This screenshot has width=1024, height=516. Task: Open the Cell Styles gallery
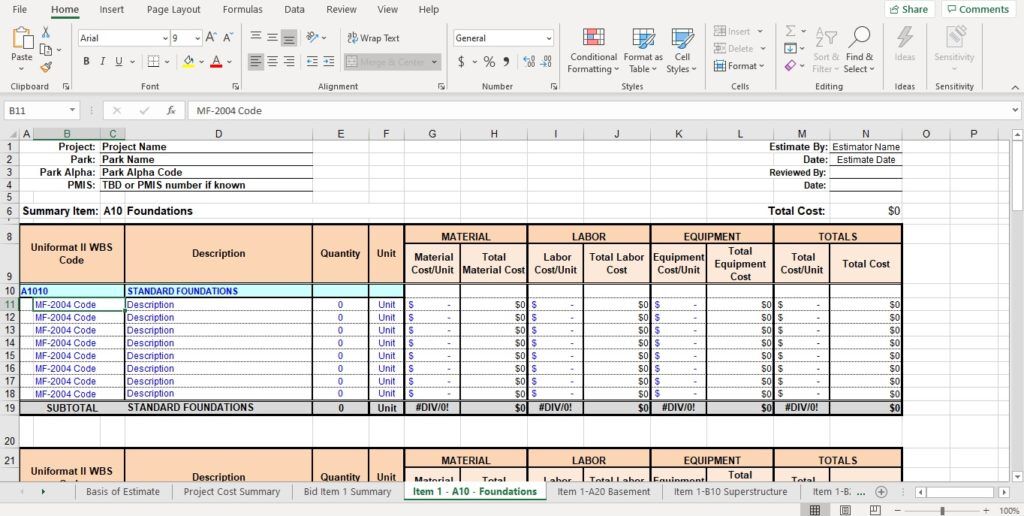(x=682, y=38)
